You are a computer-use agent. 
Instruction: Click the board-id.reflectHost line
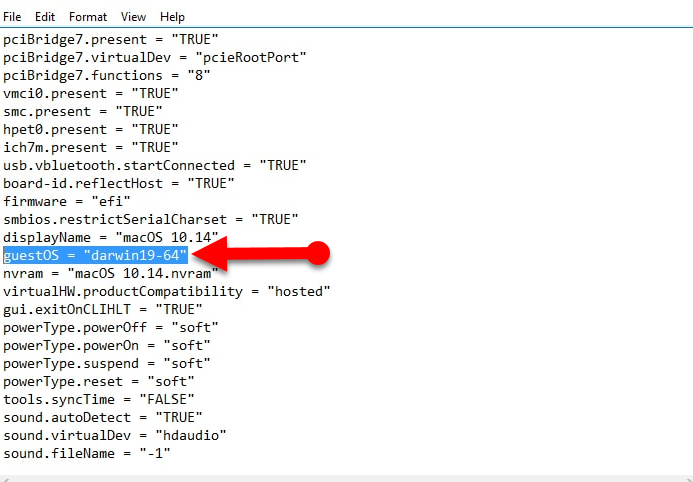[x=118, y=183]
